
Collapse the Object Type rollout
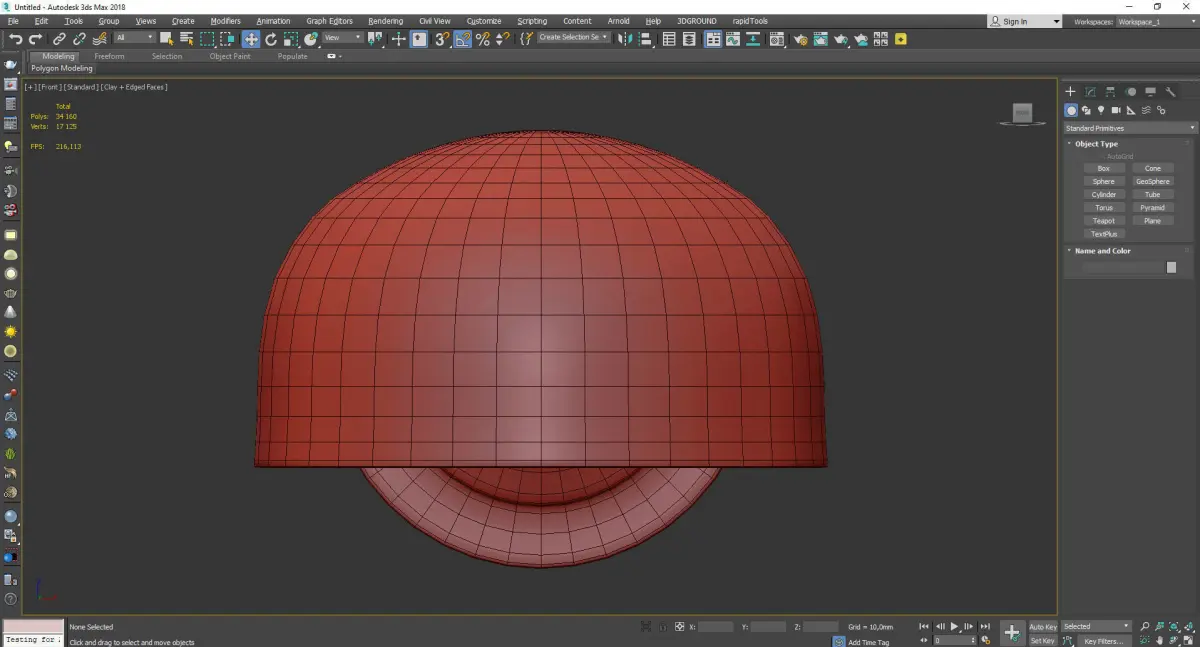[x=1096, y=144]
